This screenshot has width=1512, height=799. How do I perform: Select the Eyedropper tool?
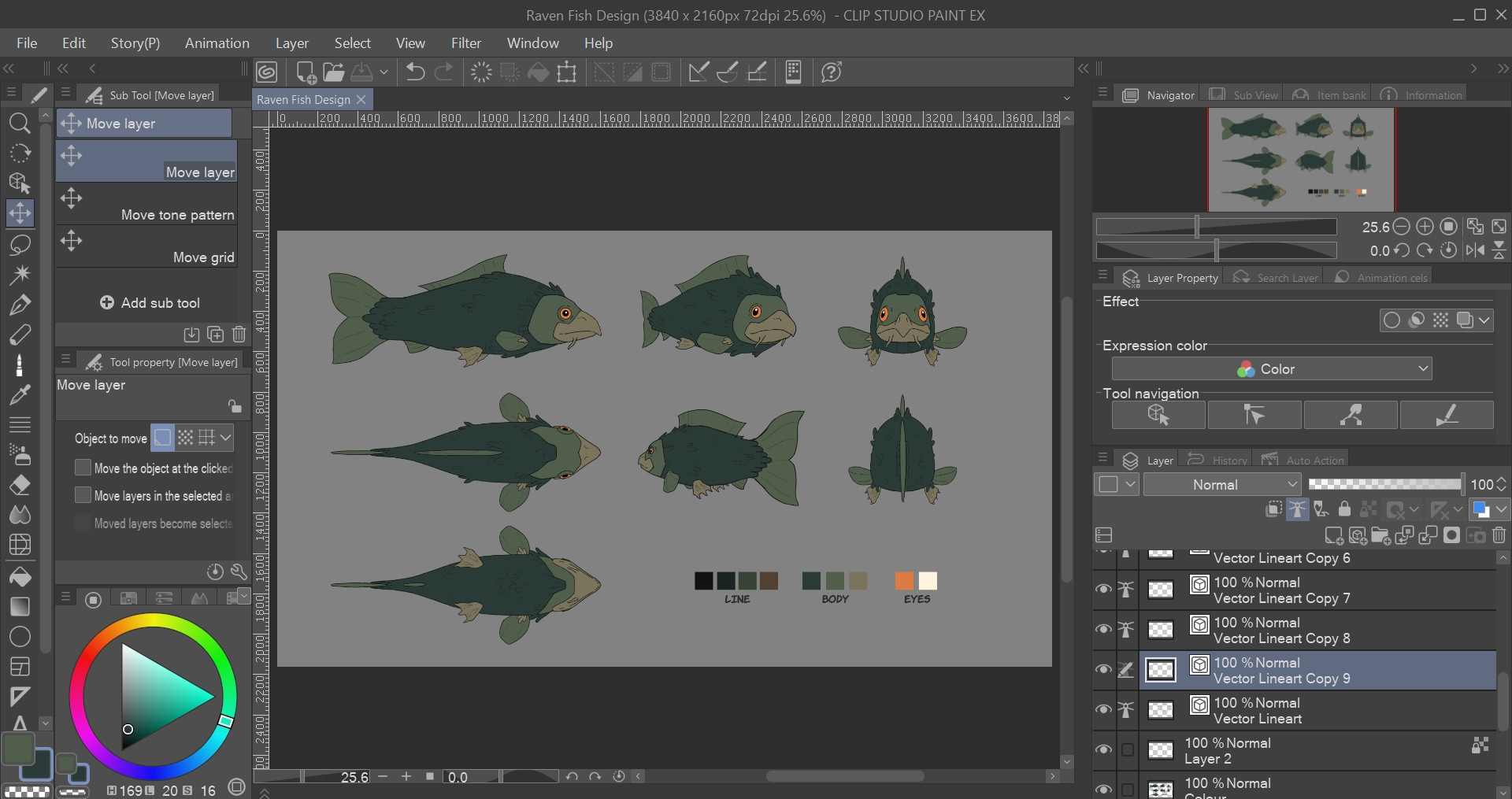click(x=20, y=394)
